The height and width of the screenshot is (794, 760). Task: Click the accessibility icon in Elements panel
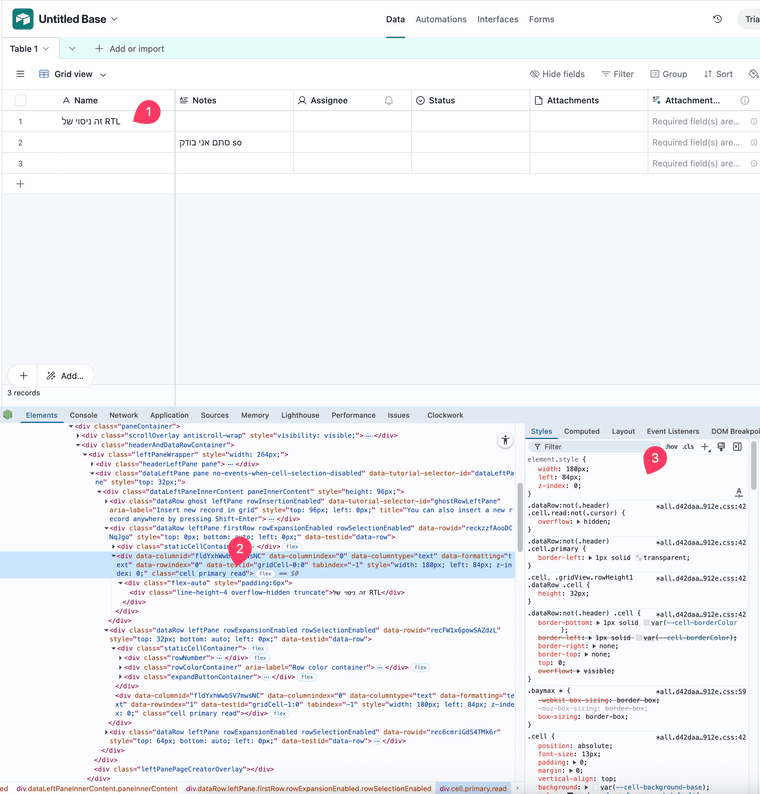tap(505, 441)
